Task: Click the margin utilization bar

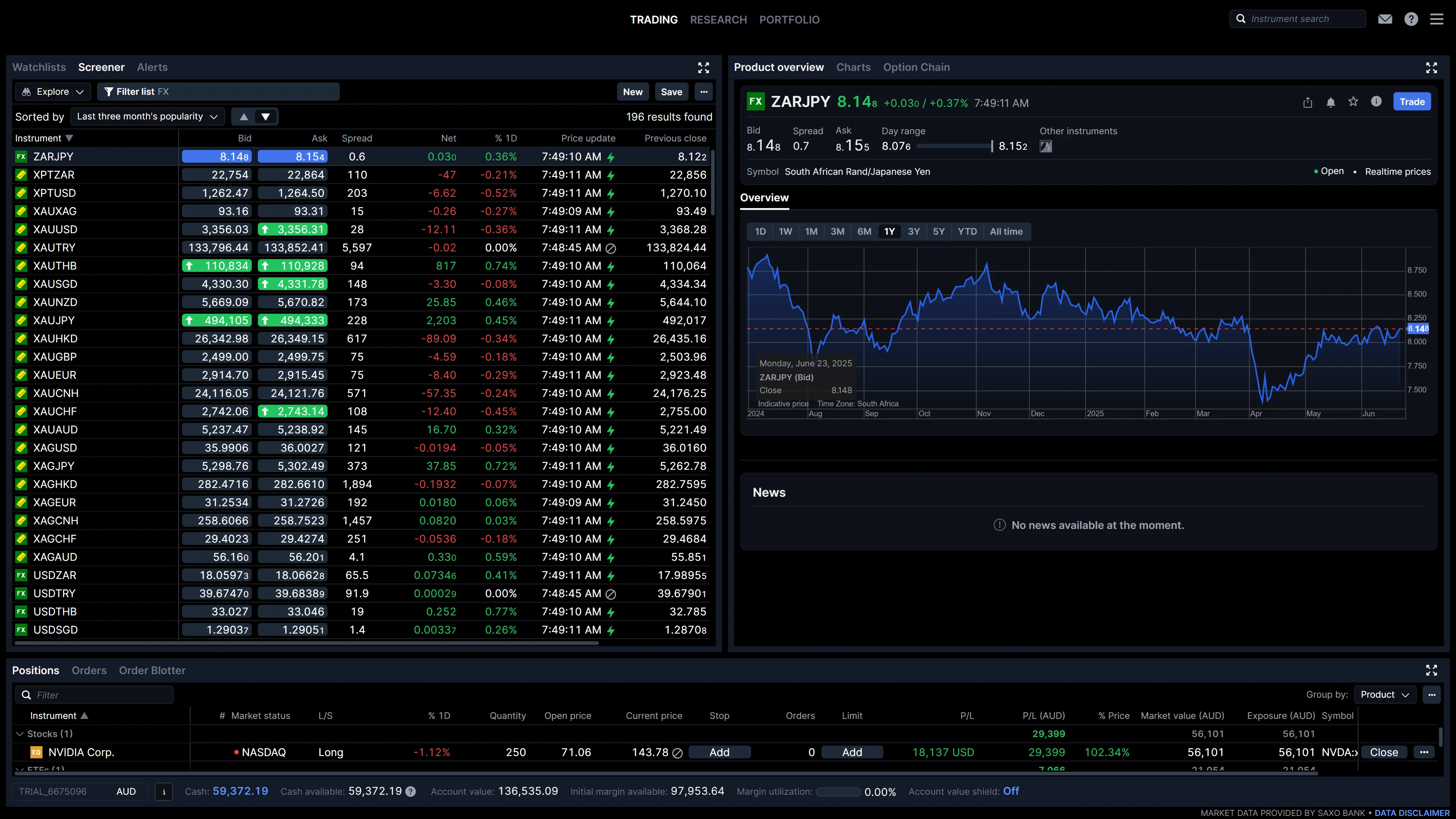Action: 838,792
